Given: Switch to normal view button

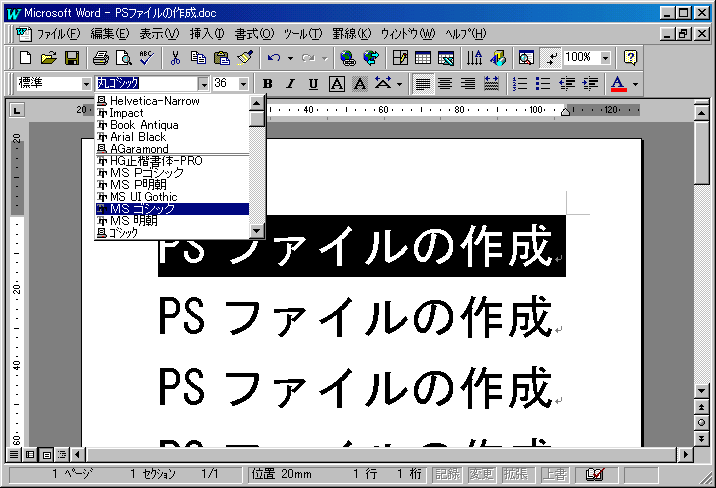Looking at the screenshot, I should (14, 454).
